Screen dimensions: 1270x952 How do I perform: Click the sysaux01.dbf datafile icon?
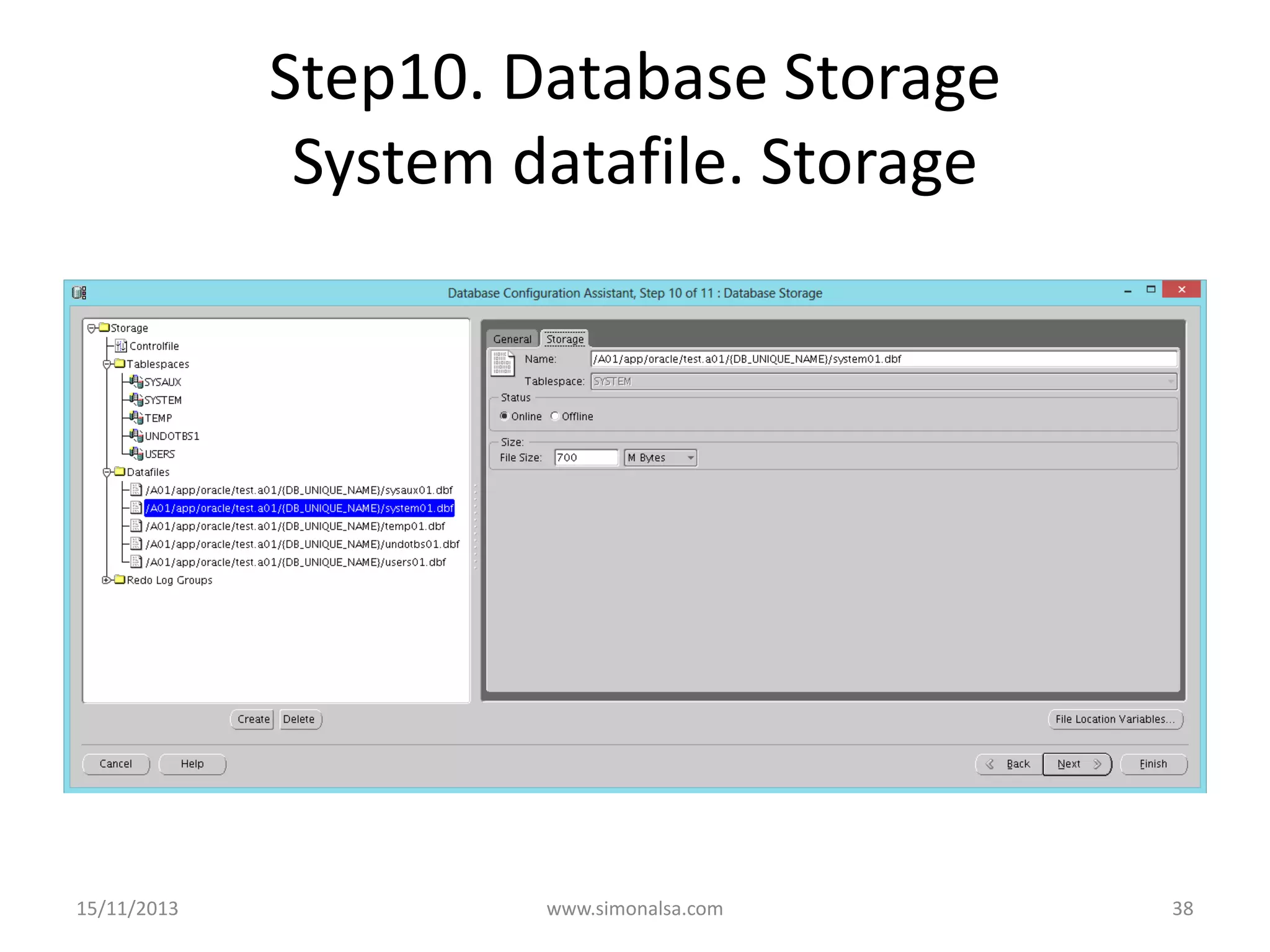pos(136,490)
